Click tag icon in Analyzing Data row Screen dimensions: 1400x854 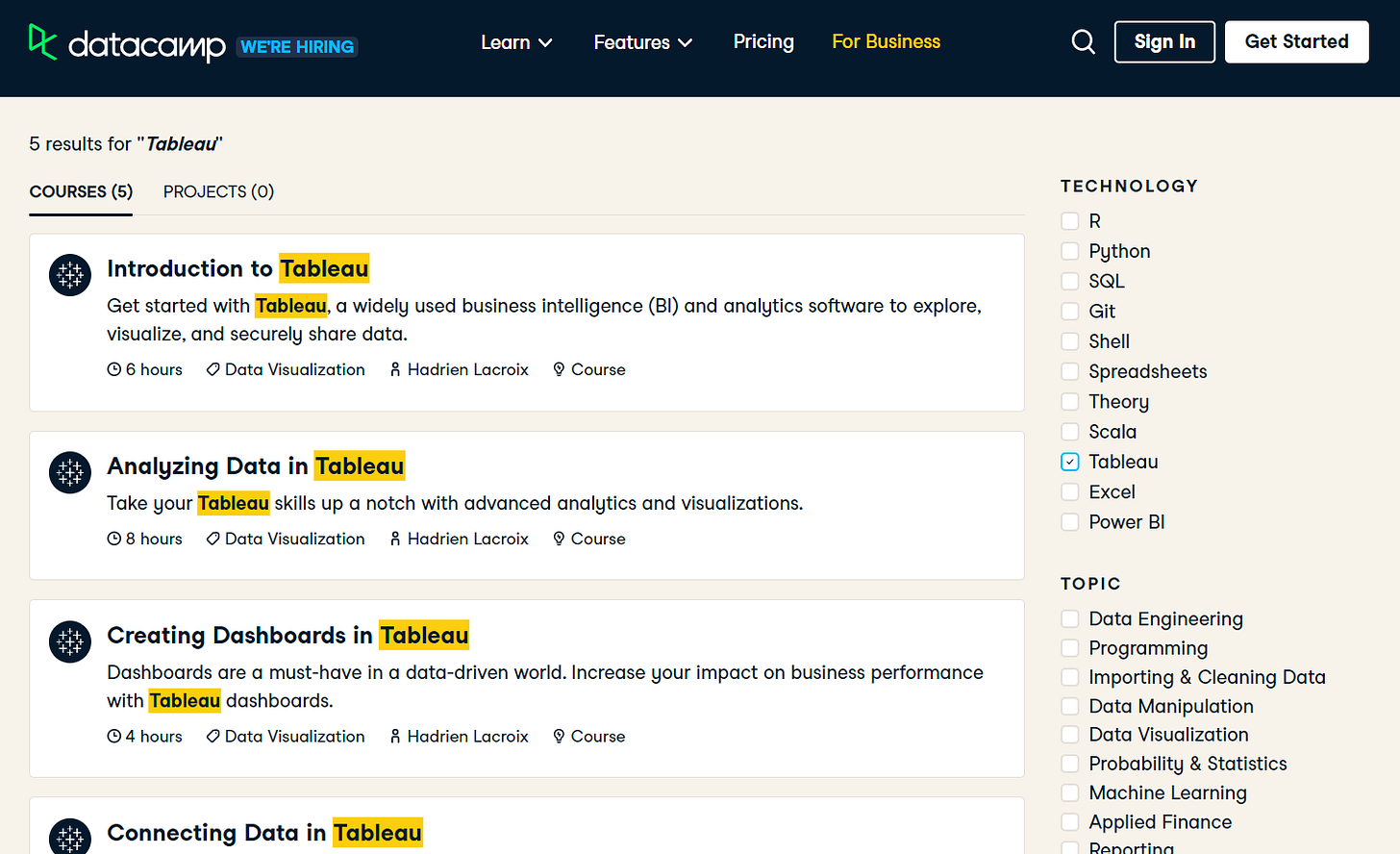click(213, 539)
